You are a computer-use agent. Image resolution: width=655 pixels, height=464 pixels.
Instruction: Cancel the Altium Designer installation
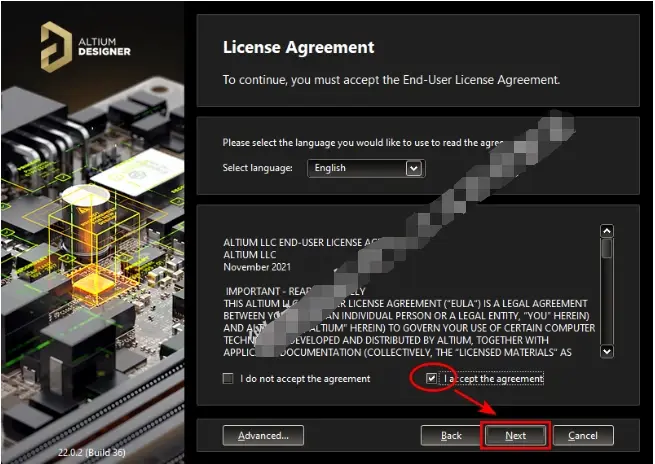583,436
